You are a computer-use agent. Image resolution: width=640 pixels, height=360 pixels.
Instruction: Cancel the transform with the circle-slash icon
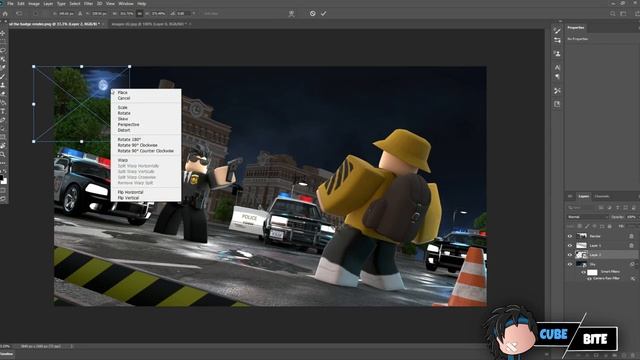[x=312, y=13]
